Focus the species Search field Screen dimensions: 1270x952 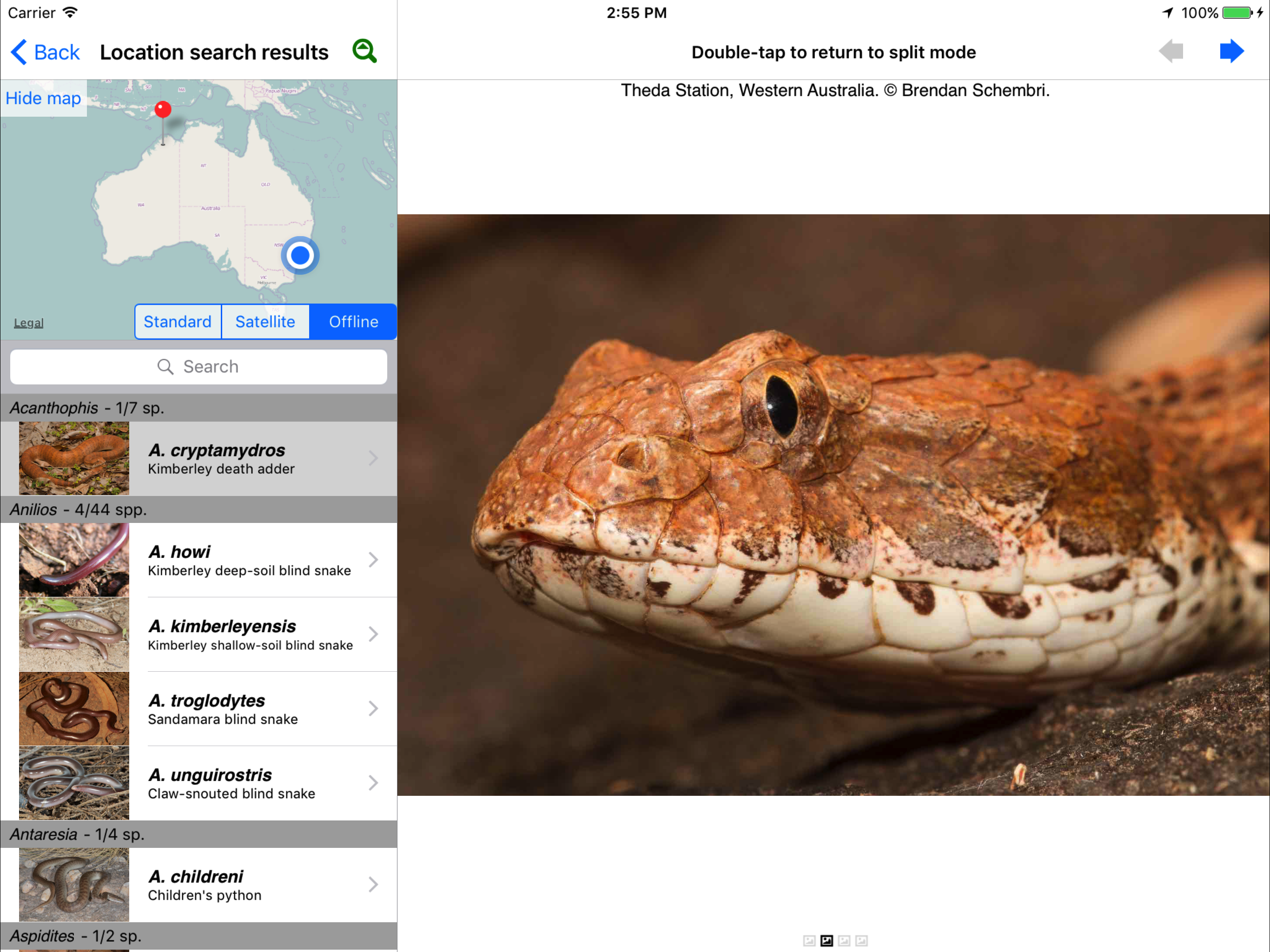point(198,367)
